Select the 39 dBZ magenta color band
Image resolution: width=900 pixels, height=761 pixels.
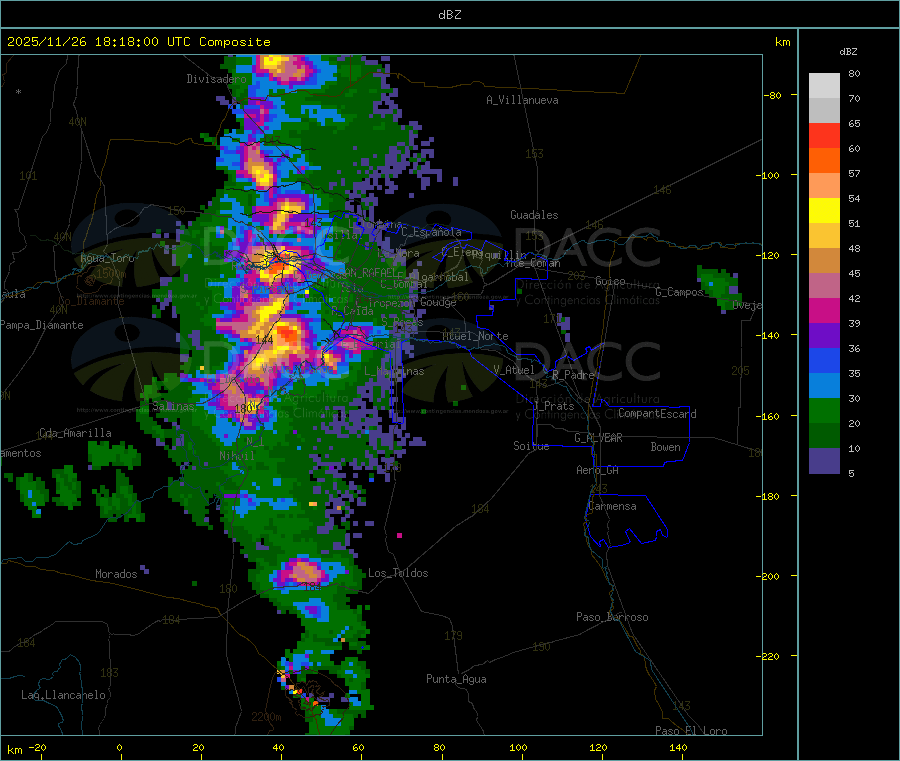(x=824, y=310)
